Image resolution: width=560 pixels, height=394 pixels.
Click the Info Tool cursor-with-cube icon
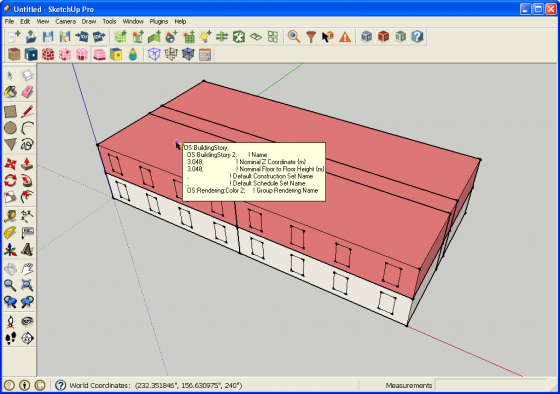pyautogui.click(x=328, y=37)
